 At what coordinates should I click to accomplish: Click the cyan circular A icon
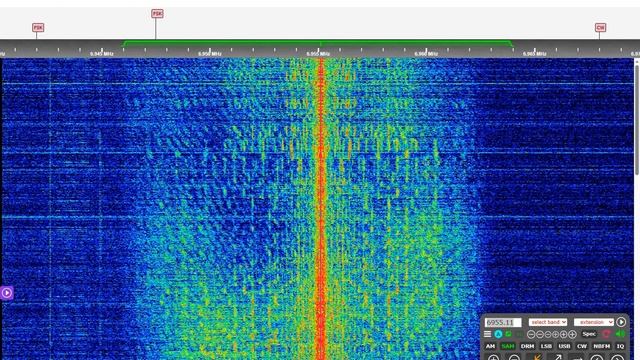[498, 334]
